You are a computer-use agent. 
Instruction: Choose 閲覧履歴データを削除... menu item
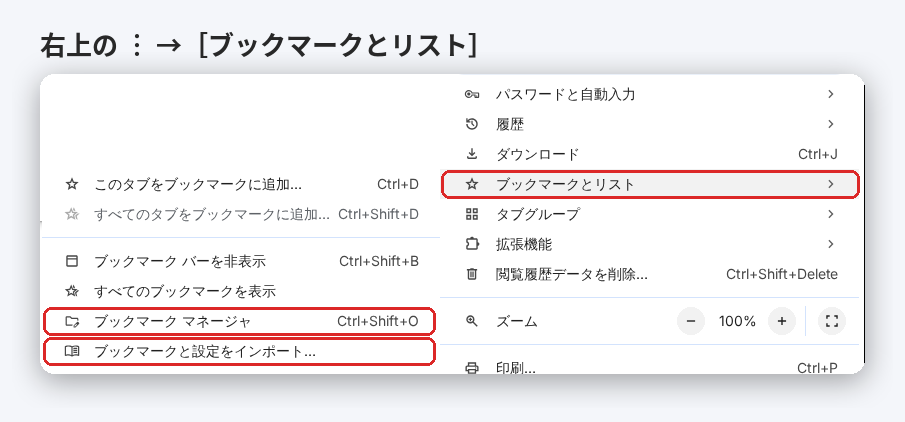pyautogui.click(x=649, y=274)
